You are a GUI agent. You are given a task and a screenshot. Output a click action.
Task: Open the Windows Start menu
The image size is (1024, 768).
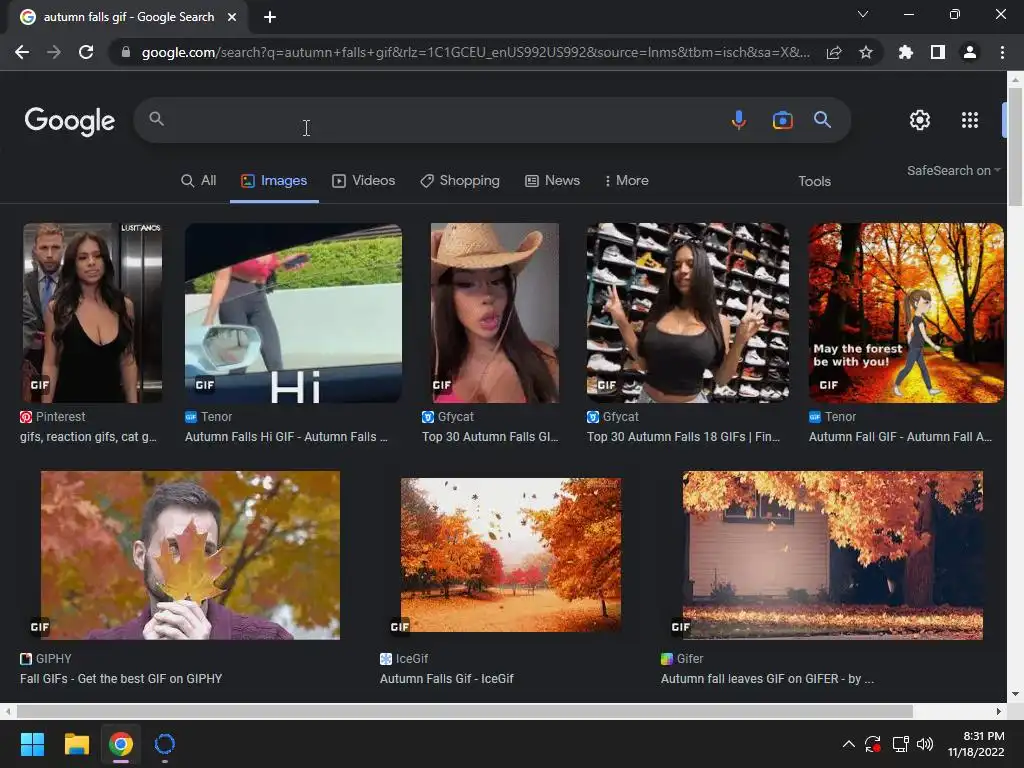pos(32,744)
